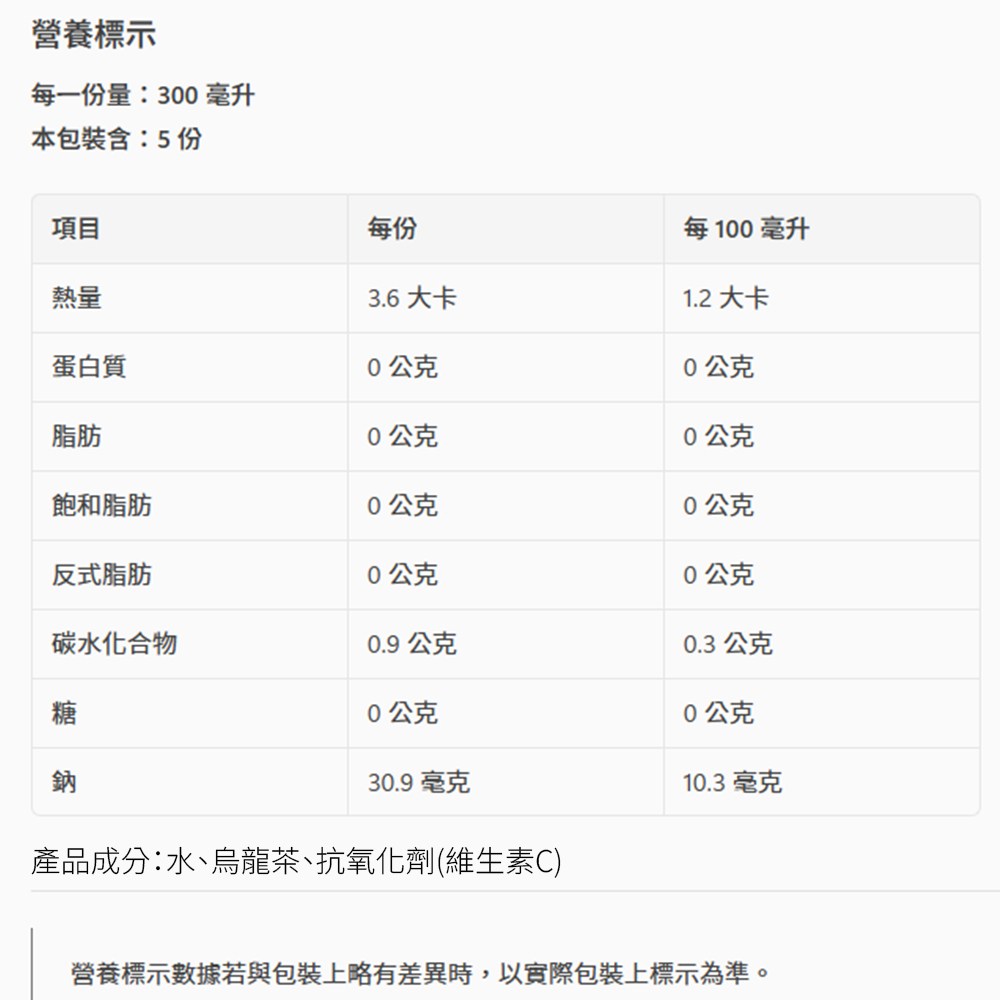1000x1000 pixels.
Task: Click the 本包裝含：5 份 line
Action: (116, 139)
